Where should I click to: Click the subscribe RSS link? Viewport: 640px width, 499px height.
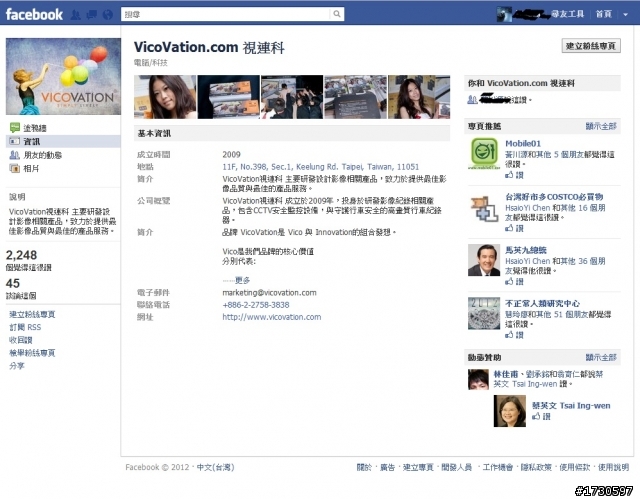point(25,327)
